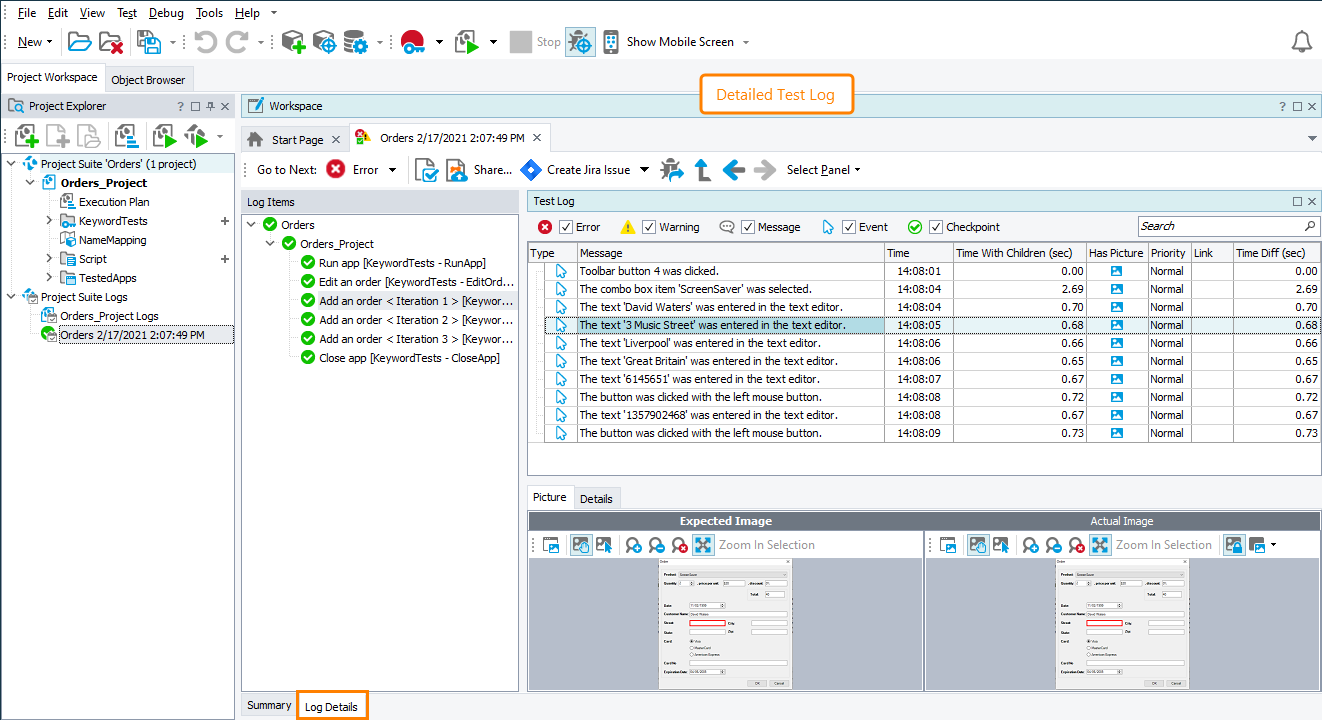Open the Go to Next Error dropdown
This screenshot has width=1322, height=720.
click(394, 169)
